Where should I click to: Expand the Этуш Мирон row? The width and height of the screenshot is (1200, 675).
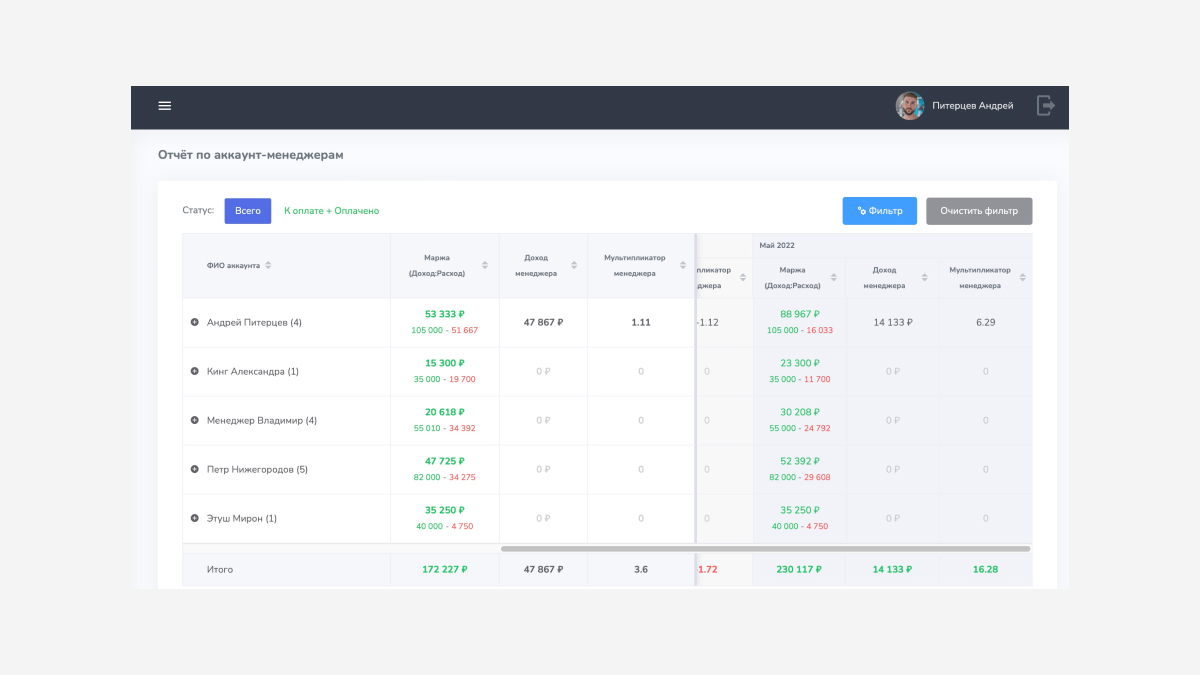195,518
